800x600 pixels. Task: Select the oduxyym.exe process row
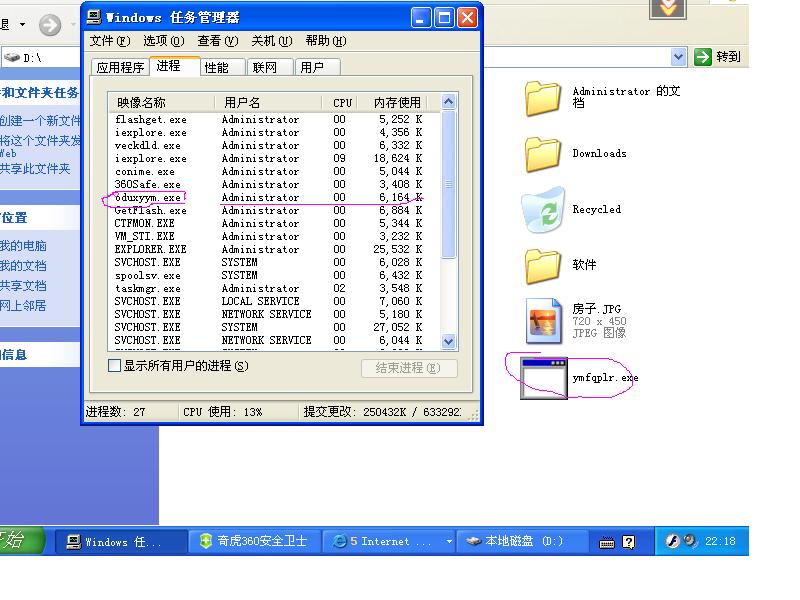point(274,197)
